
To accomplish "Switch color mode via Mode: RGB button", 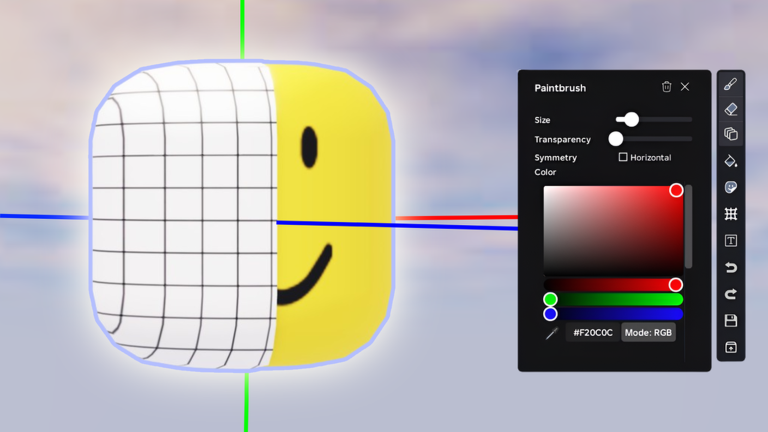I will pos(648,333).
